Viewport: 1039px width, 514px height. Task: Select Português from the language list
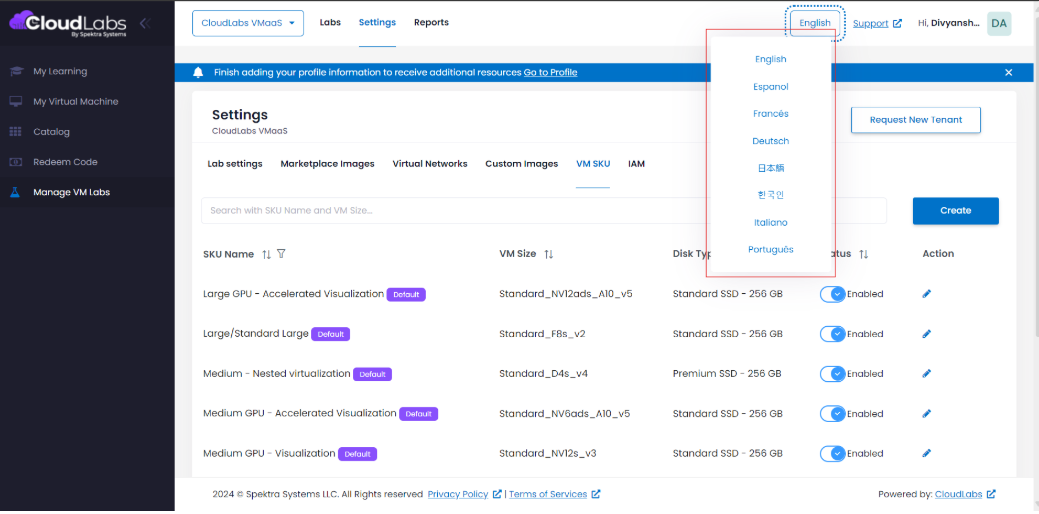(x=771, y=250)
